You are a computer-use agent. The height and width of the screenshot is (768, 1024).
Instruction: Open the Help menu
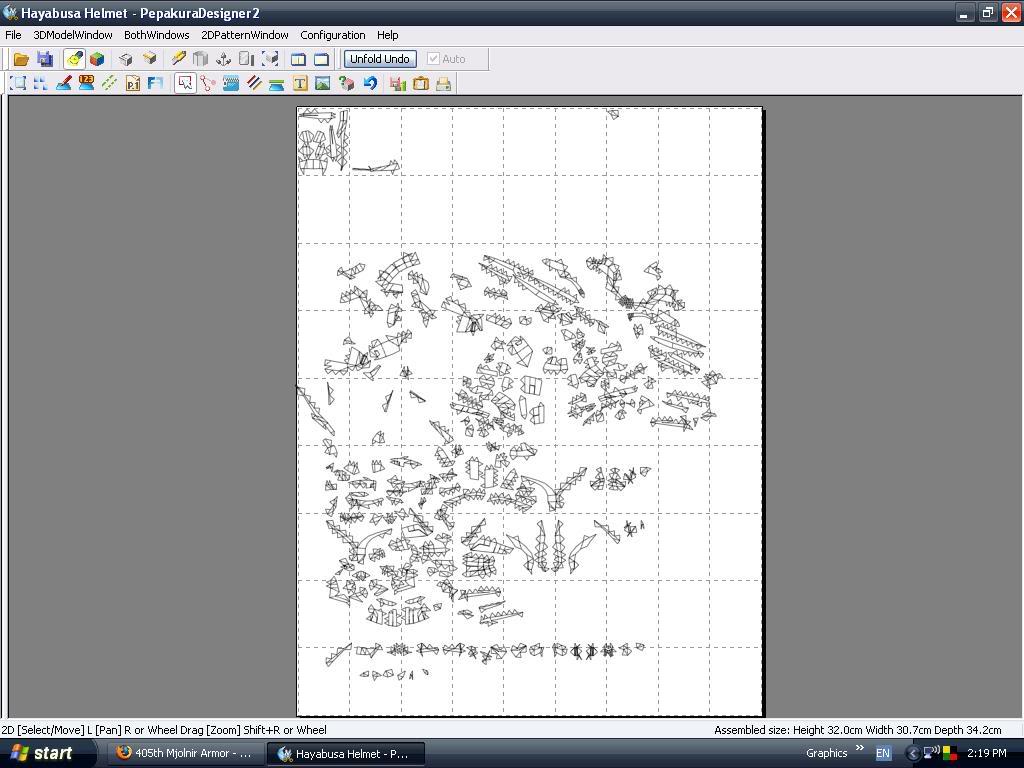[387, 35]
